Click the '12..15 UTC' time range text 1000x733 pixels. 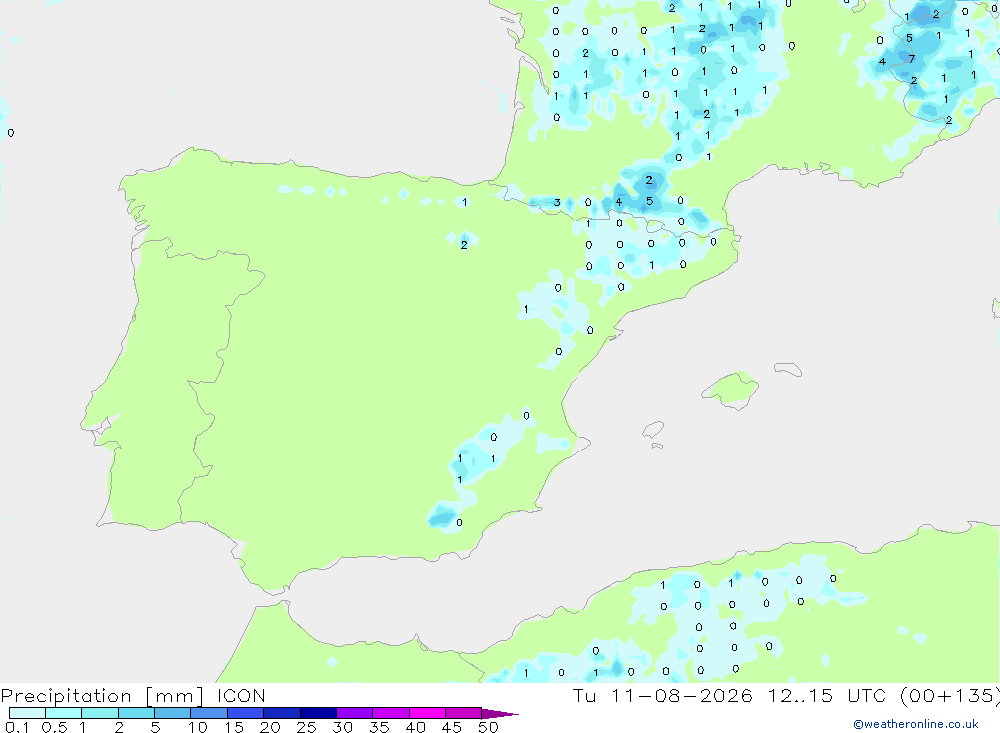(x=827, y=696)
